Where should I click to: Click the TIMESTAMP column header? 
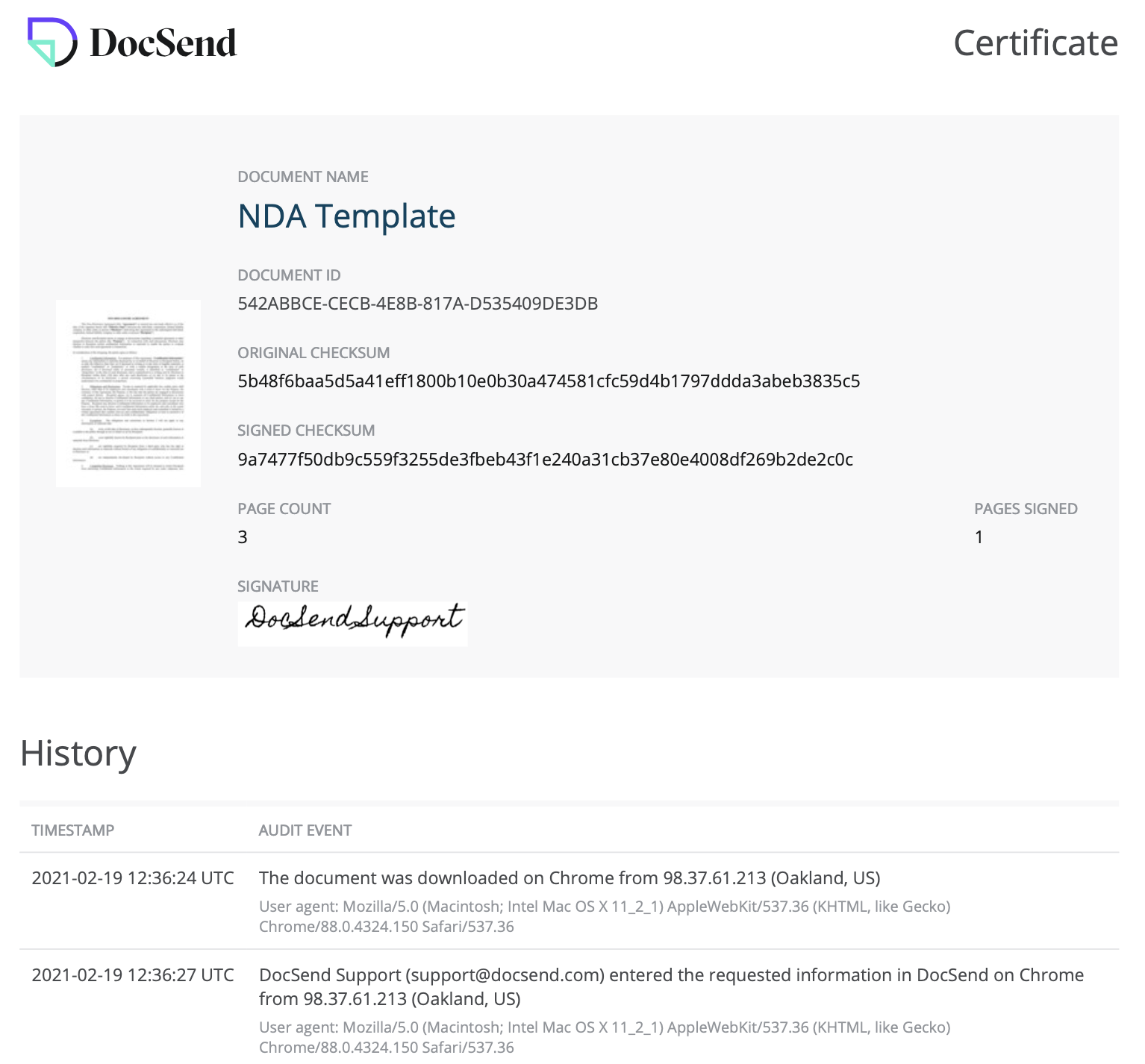coord(73,830)
